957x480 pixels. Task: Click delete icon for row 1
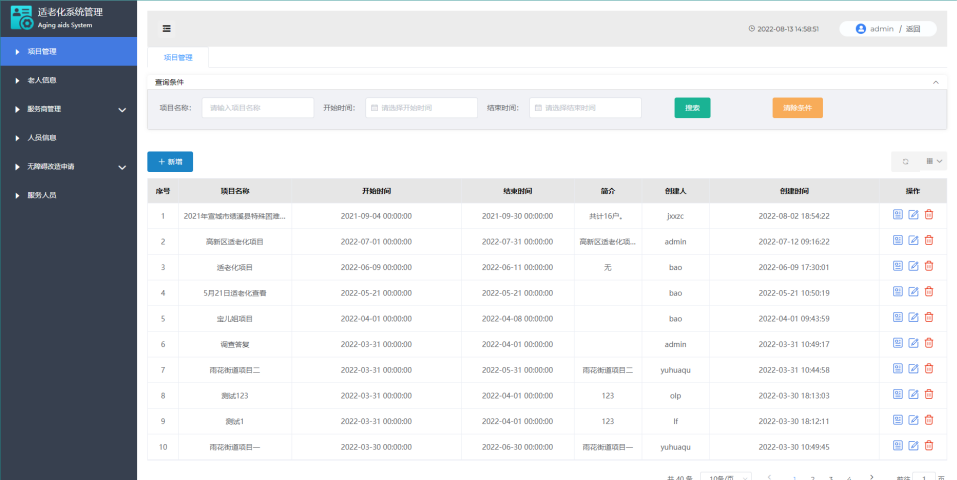coord(928,214)
